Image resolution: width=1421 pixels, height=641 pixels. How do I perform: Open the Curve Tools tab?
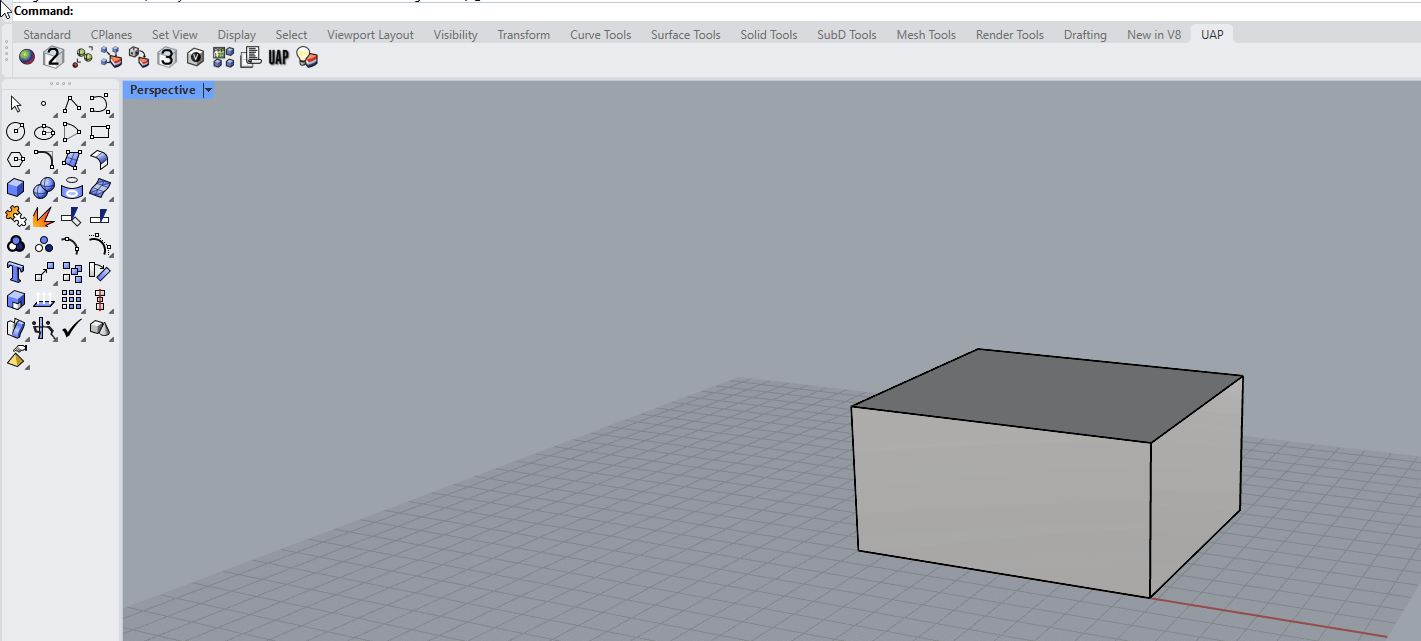(601, 35)
